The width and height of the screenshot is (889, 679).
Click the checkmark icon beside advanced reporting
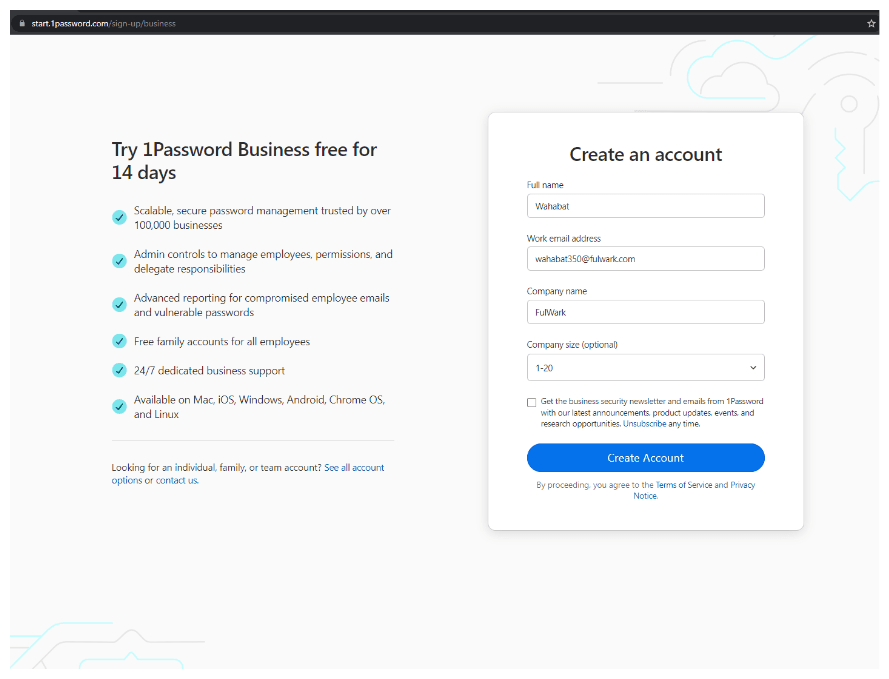[119, 304]
